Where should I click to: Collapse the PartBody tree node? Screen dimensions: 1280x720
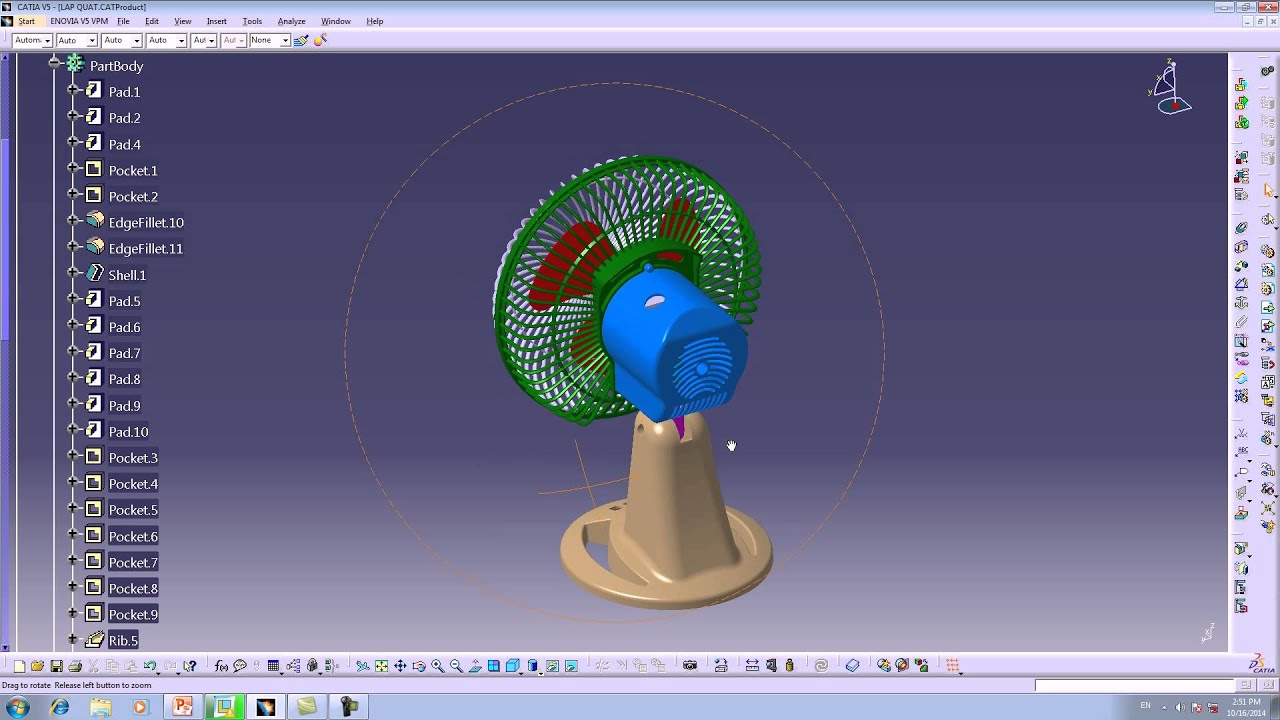click(54, 65)
